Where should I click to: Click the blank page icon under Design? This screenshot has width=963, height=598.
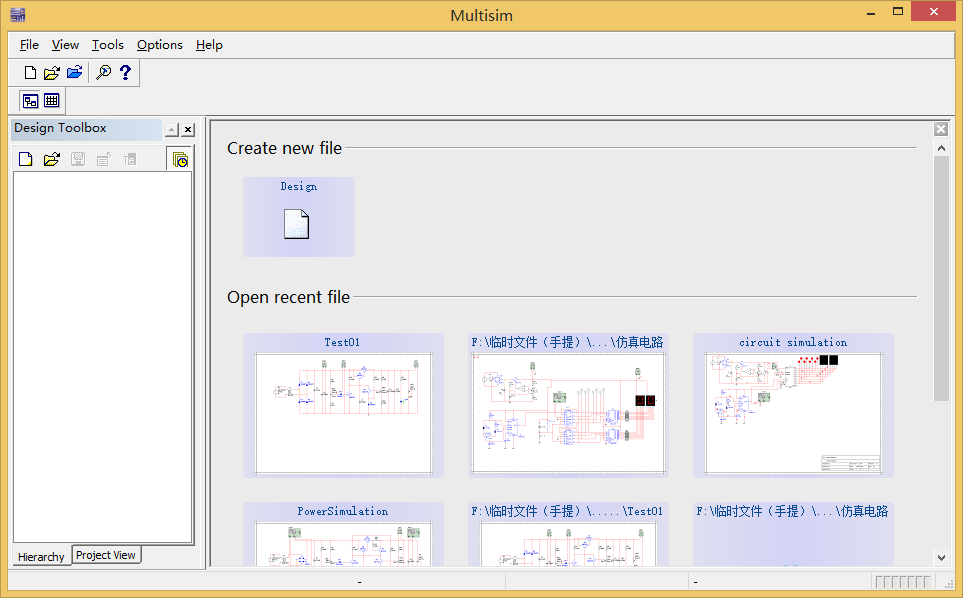coord(297,224)
